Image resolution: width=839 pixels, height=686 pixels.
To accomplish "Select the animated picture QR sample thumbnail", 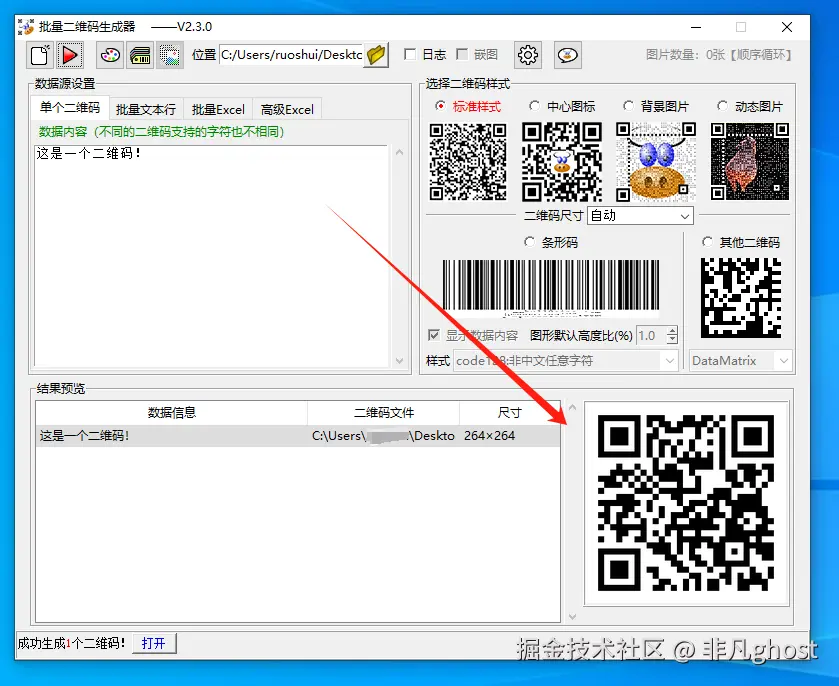I will coord(750,162).
